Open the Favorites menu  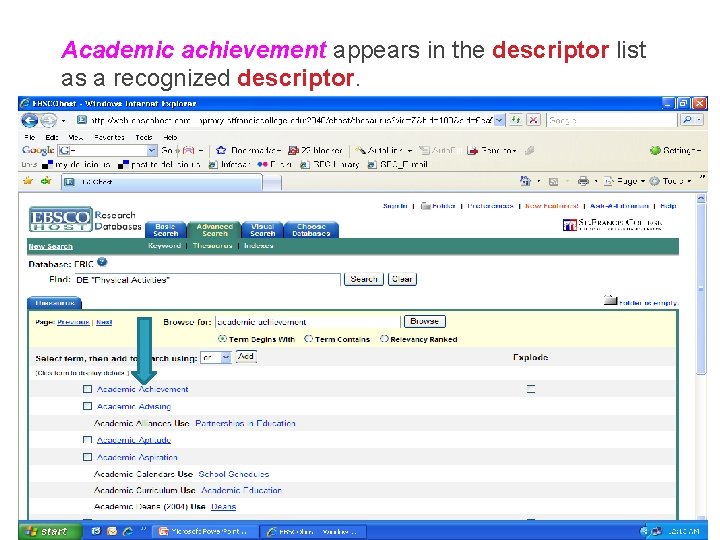[x=109, y=137]
